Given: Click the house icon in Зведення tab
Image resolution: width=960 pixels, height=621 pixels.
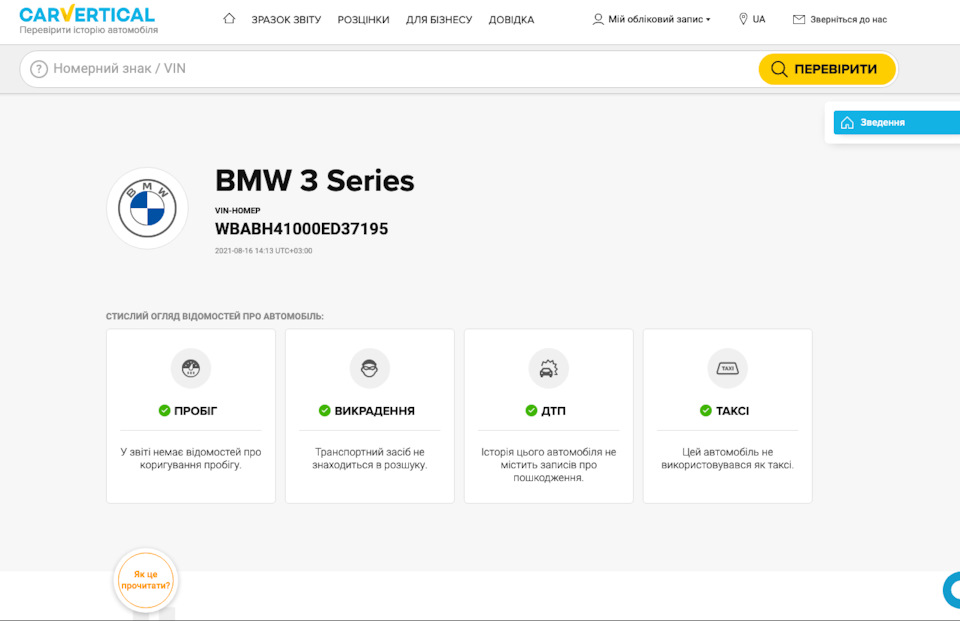Looking at the screenshot, I should [x=847, y=122].
